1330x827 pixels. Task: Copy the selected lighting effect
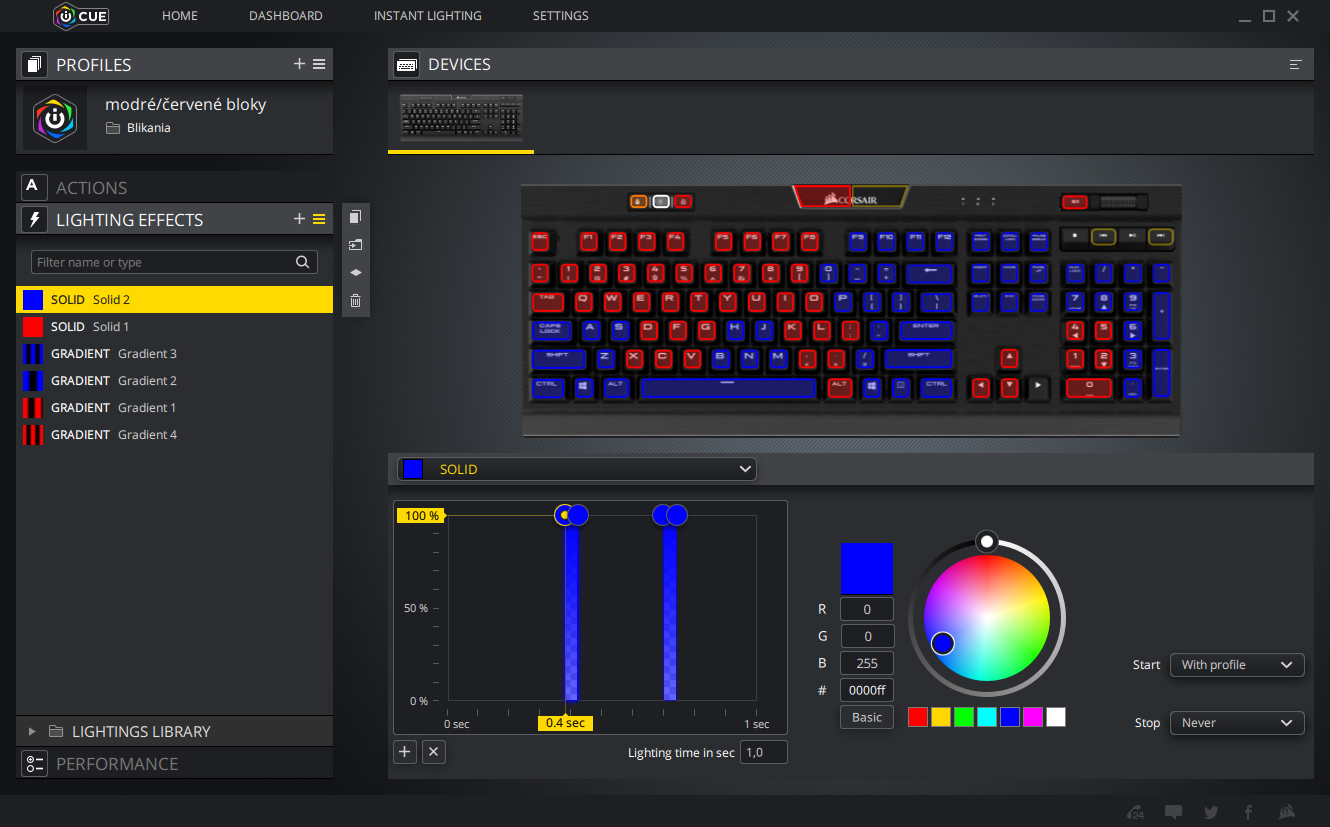(355, 217)
